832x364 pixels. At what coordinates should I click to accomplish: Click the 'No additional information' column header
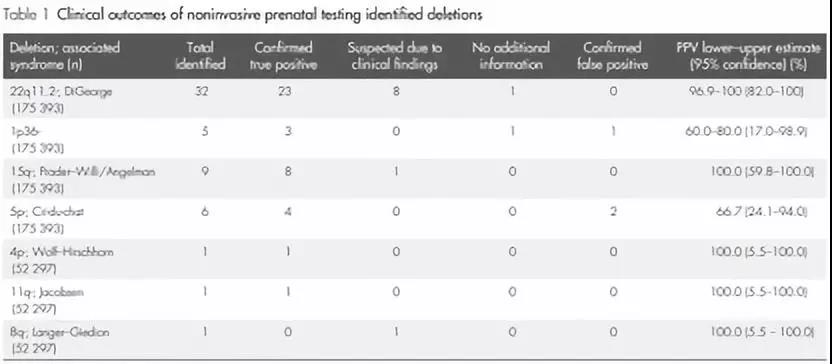point(511,56)
